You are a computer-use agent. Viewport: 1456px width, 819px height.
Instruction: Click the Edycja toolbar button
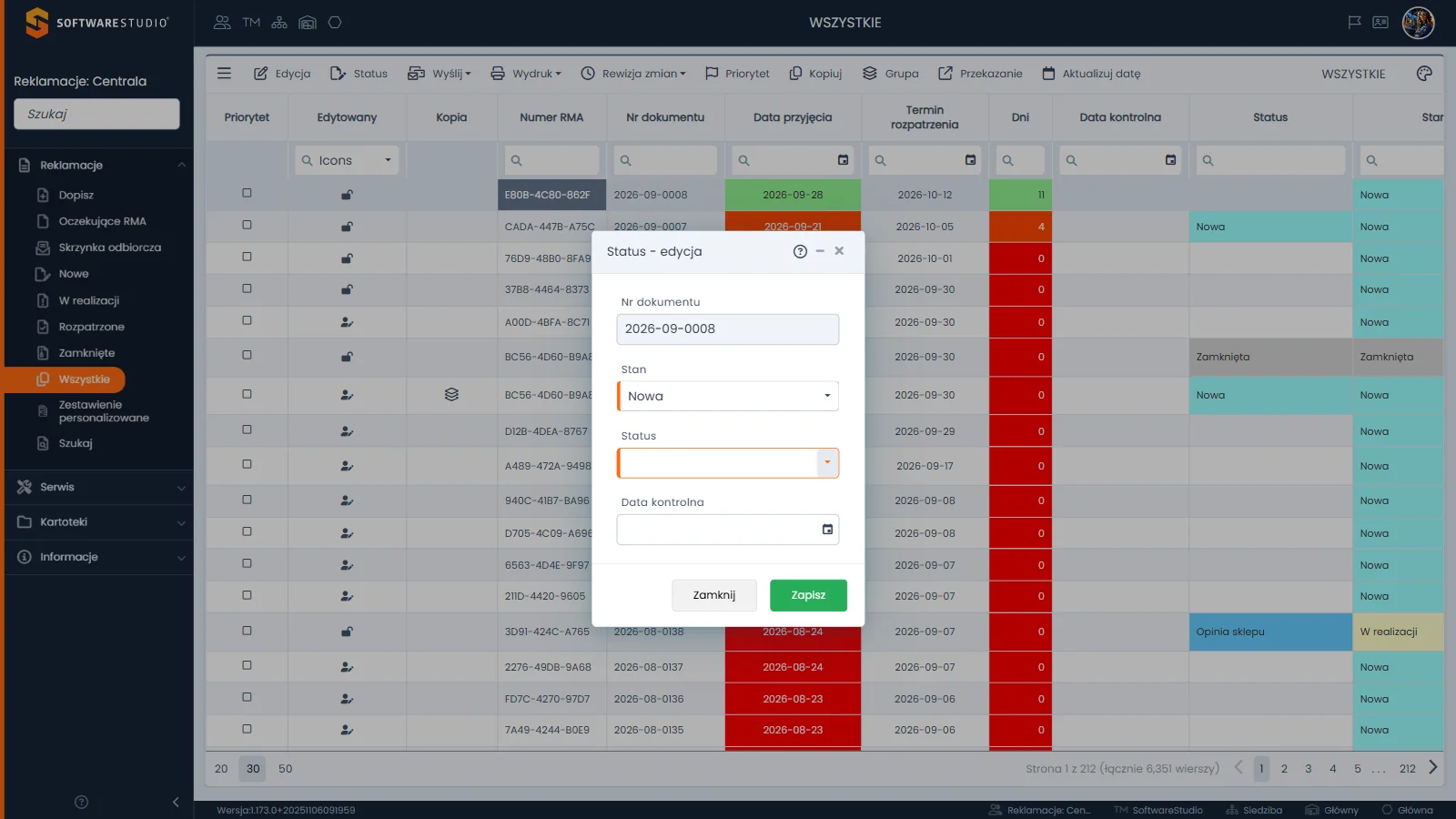(282, 74)
